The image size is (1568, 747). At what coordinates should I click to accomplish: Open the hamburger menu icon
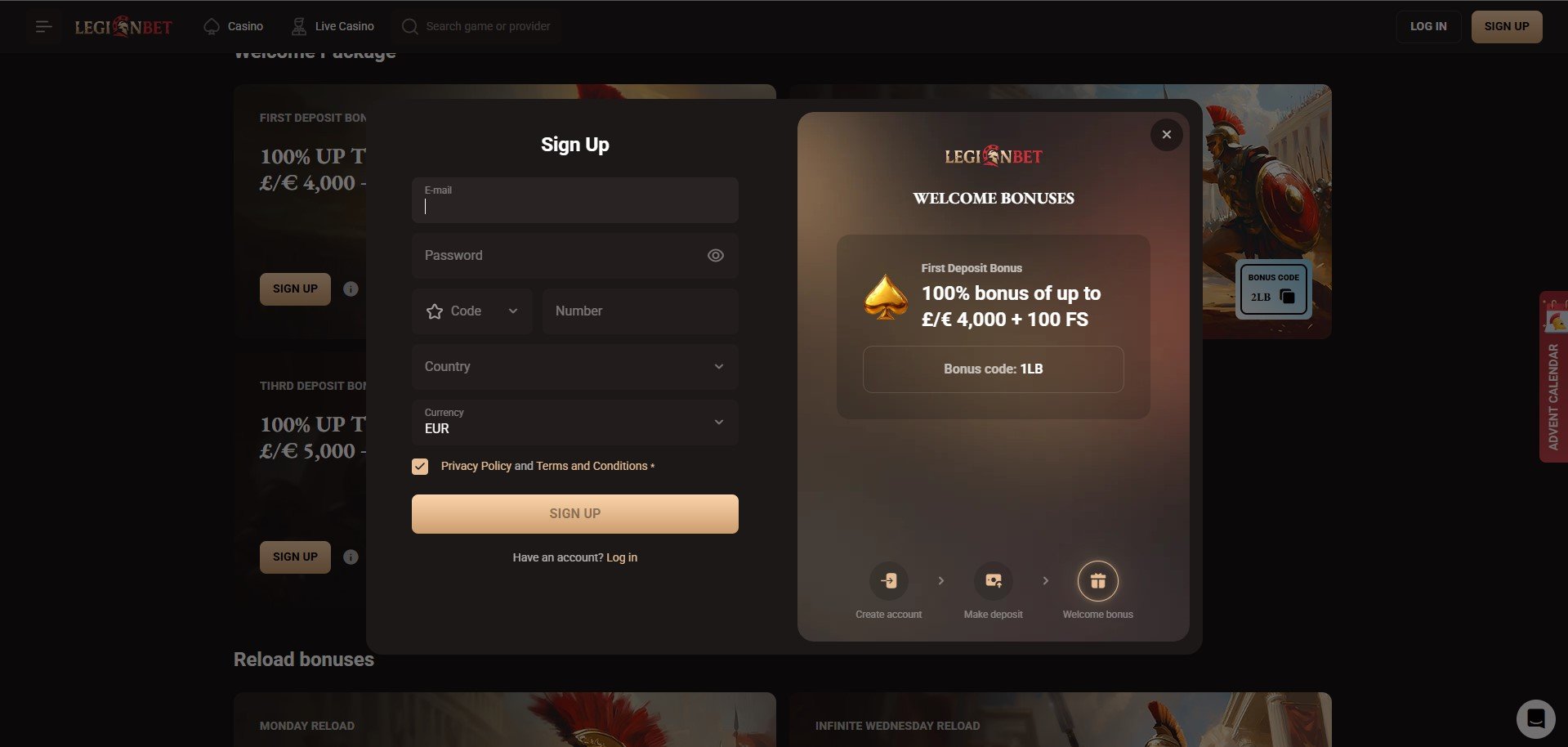point(44,27)
